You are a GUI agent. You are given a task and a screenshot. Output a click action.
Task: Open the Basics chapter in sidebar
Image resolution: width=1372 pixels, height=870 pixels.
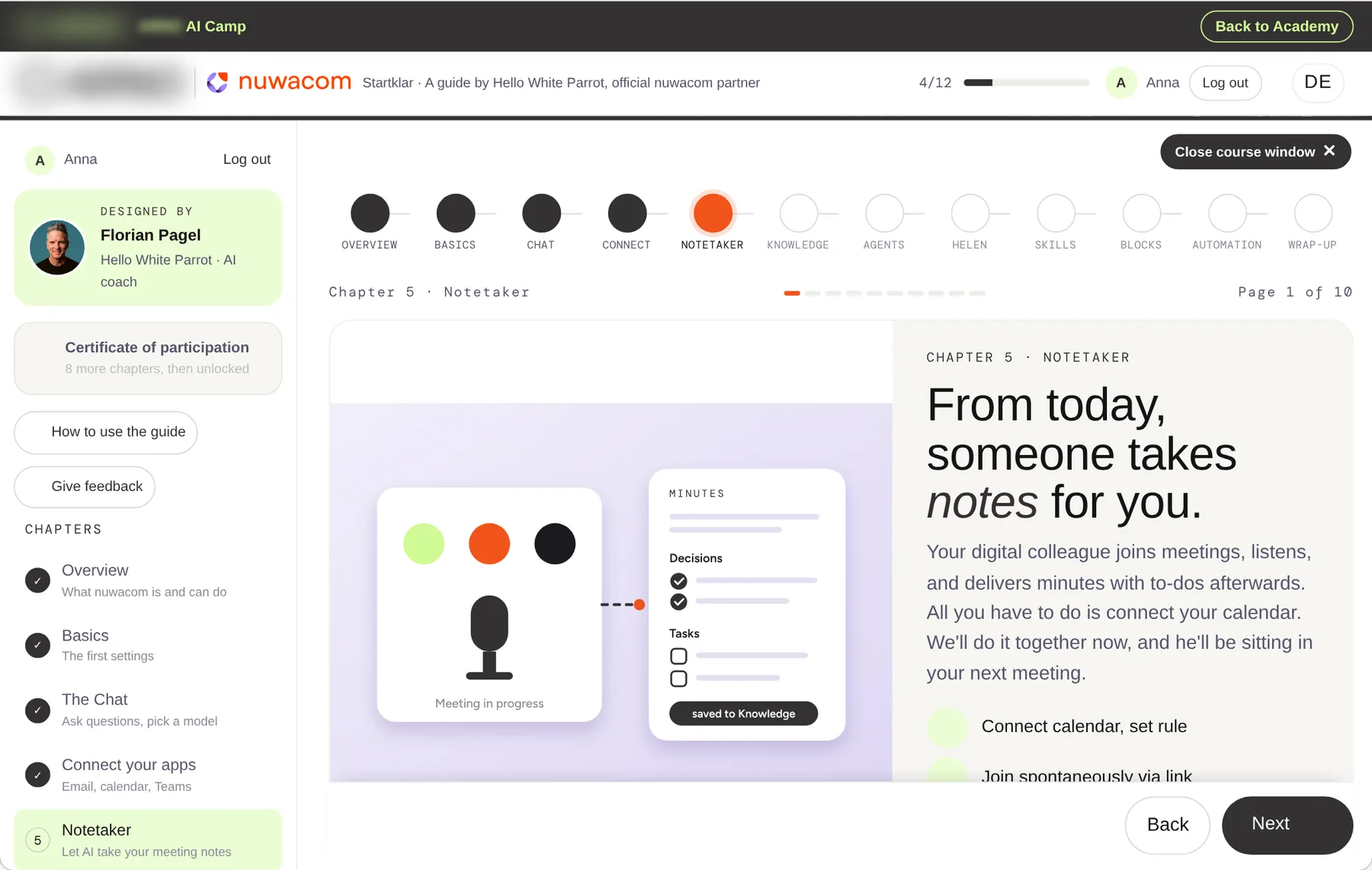(148, 645)
